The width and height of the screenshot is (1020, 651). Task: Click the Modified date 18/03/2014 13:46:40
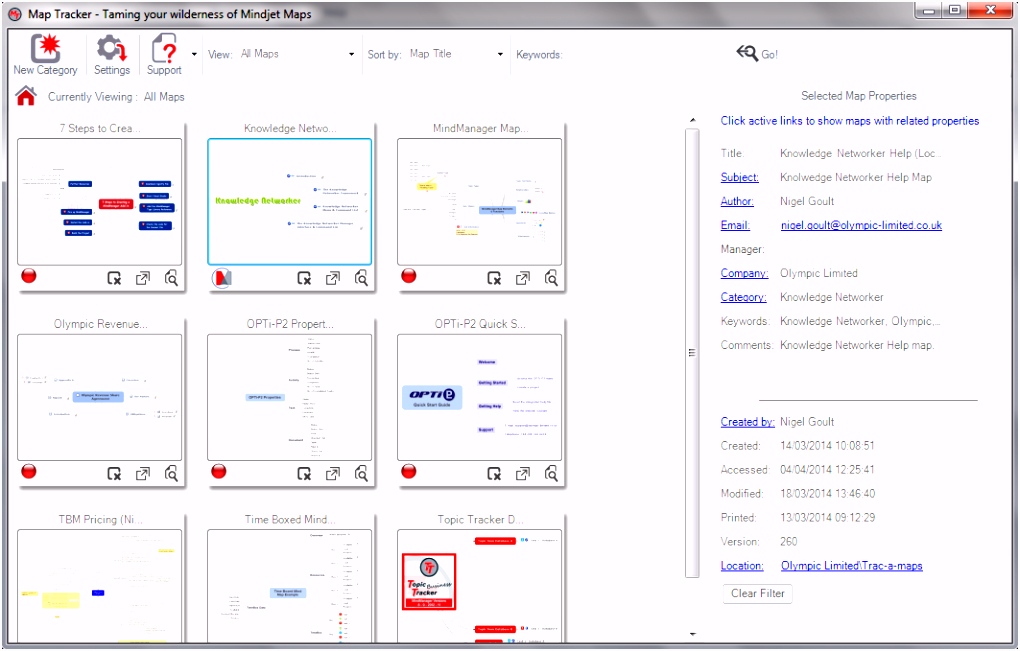point(827,494)
